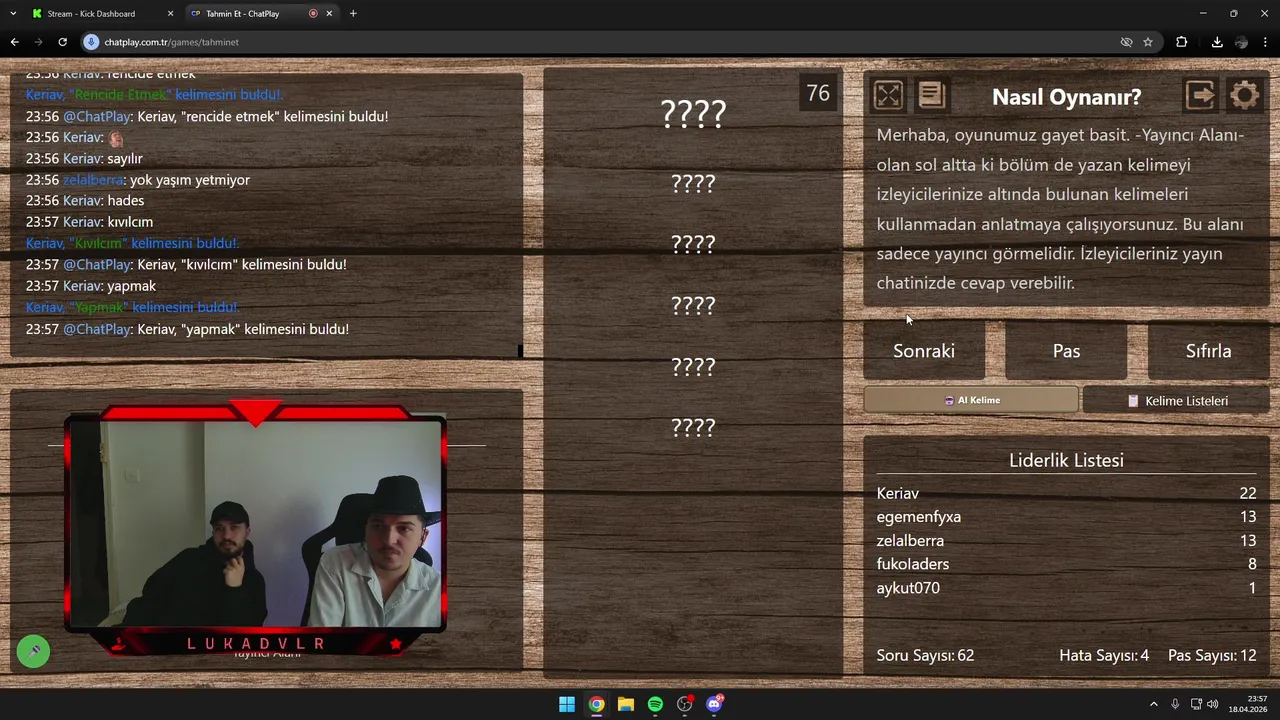Click chat message "Keriav: sayılır"
The image size is (1280, 720).
pyautogui.click(x=84, y=159)
